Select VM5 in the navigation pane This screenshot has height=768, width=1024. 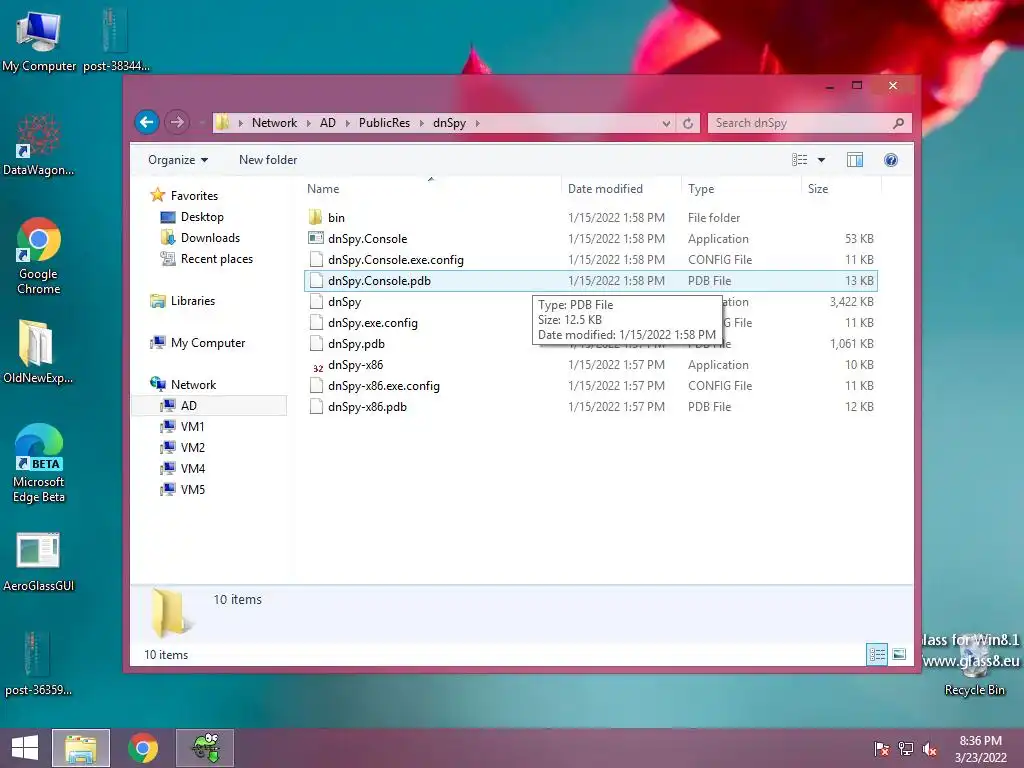(193, 489)
